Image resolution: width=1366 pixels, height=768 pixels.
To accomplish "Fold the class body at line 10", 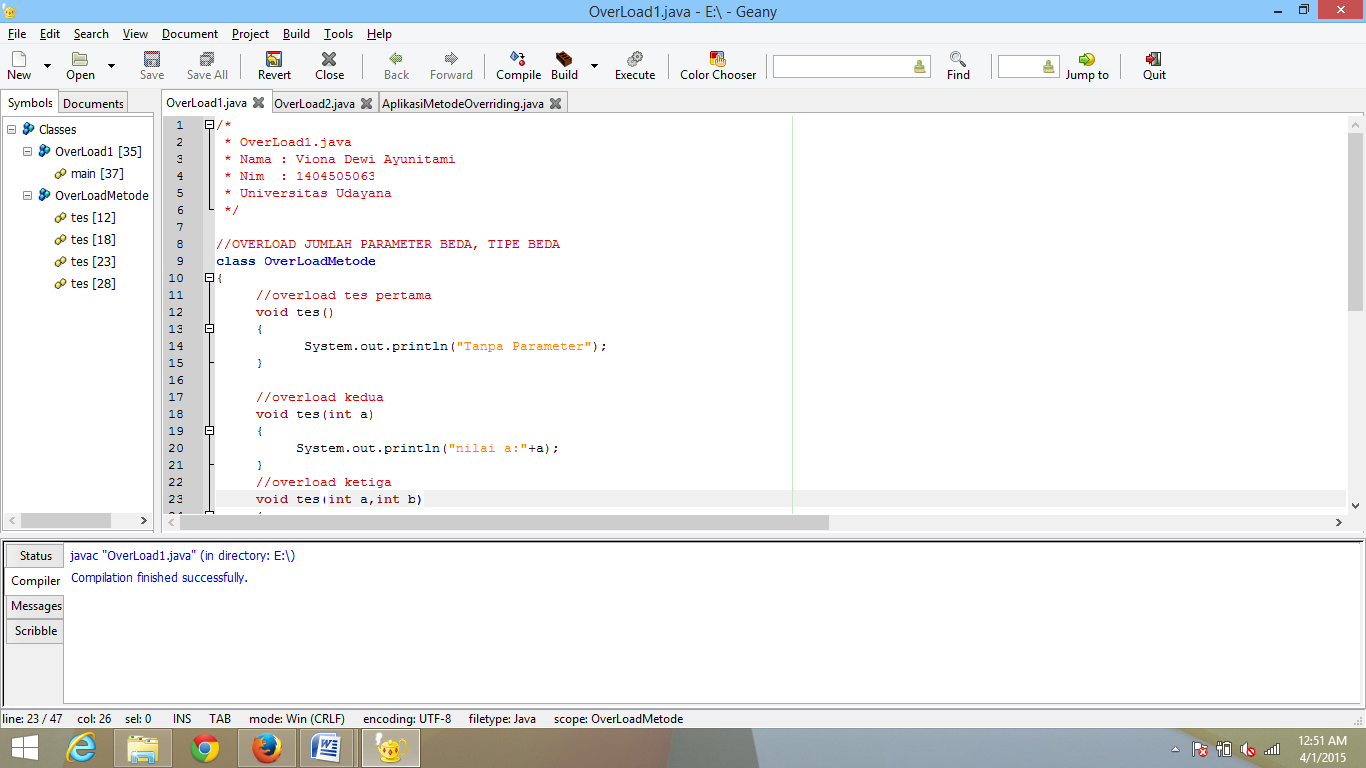I will click(x=209, y=278).
